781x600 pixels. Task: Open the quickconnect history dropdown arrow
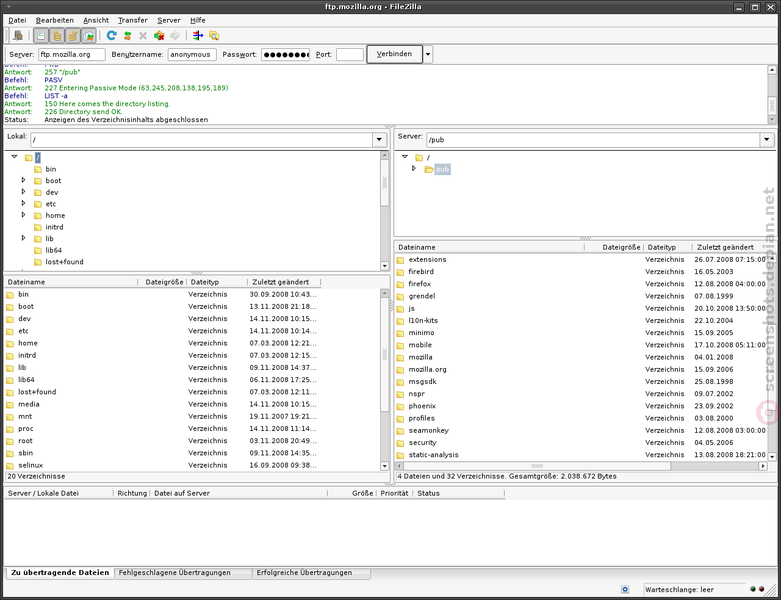[428, 54]
